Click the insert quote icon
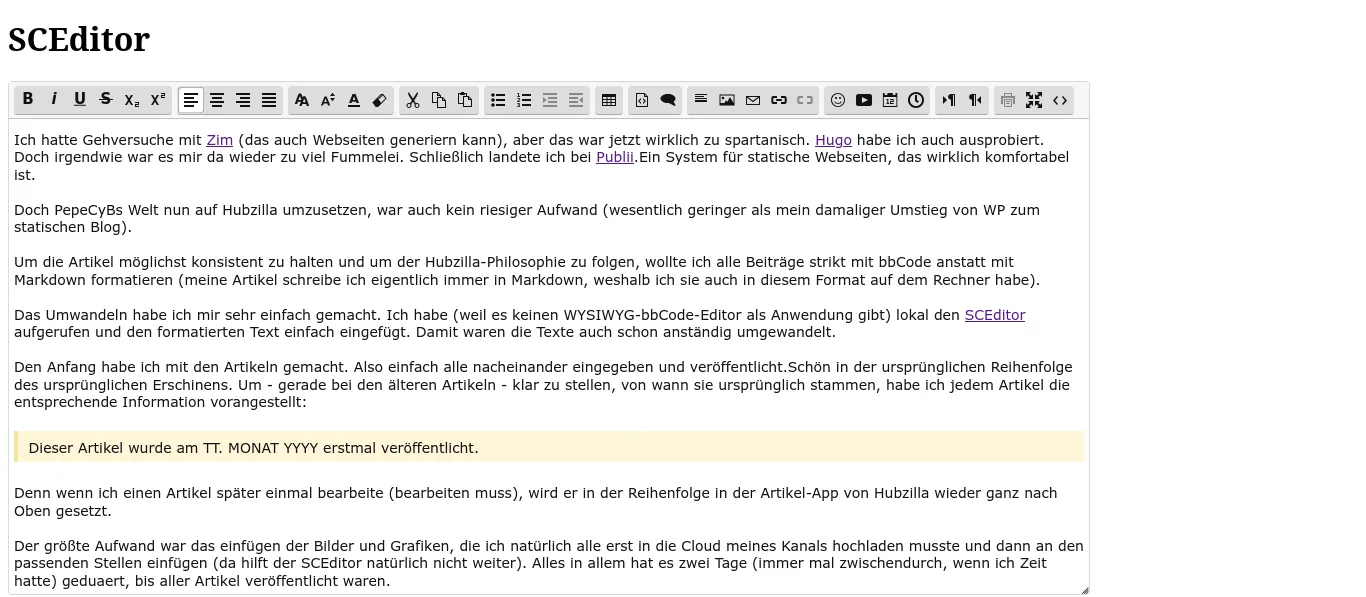The width and height of the screenshot is (1366, 597). click(x=668, y=100)
